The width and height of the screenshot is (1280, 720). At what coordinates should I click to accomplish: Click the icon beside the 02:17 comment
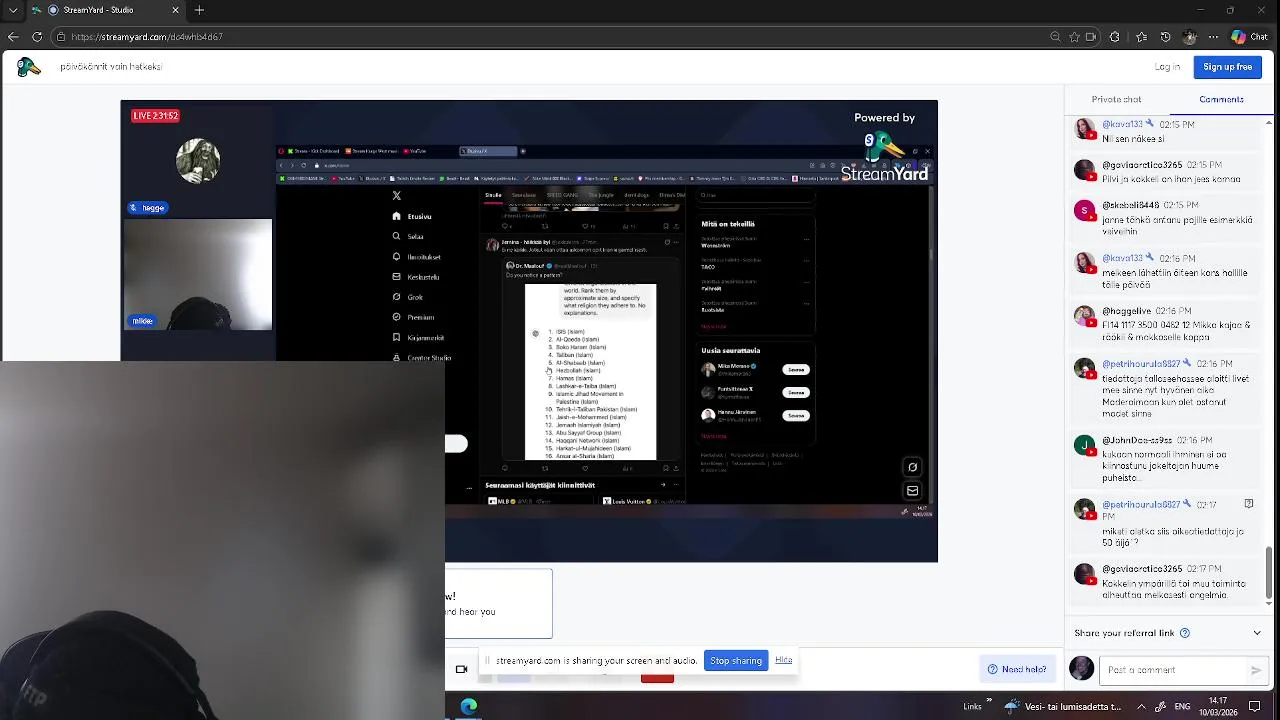1248,504
